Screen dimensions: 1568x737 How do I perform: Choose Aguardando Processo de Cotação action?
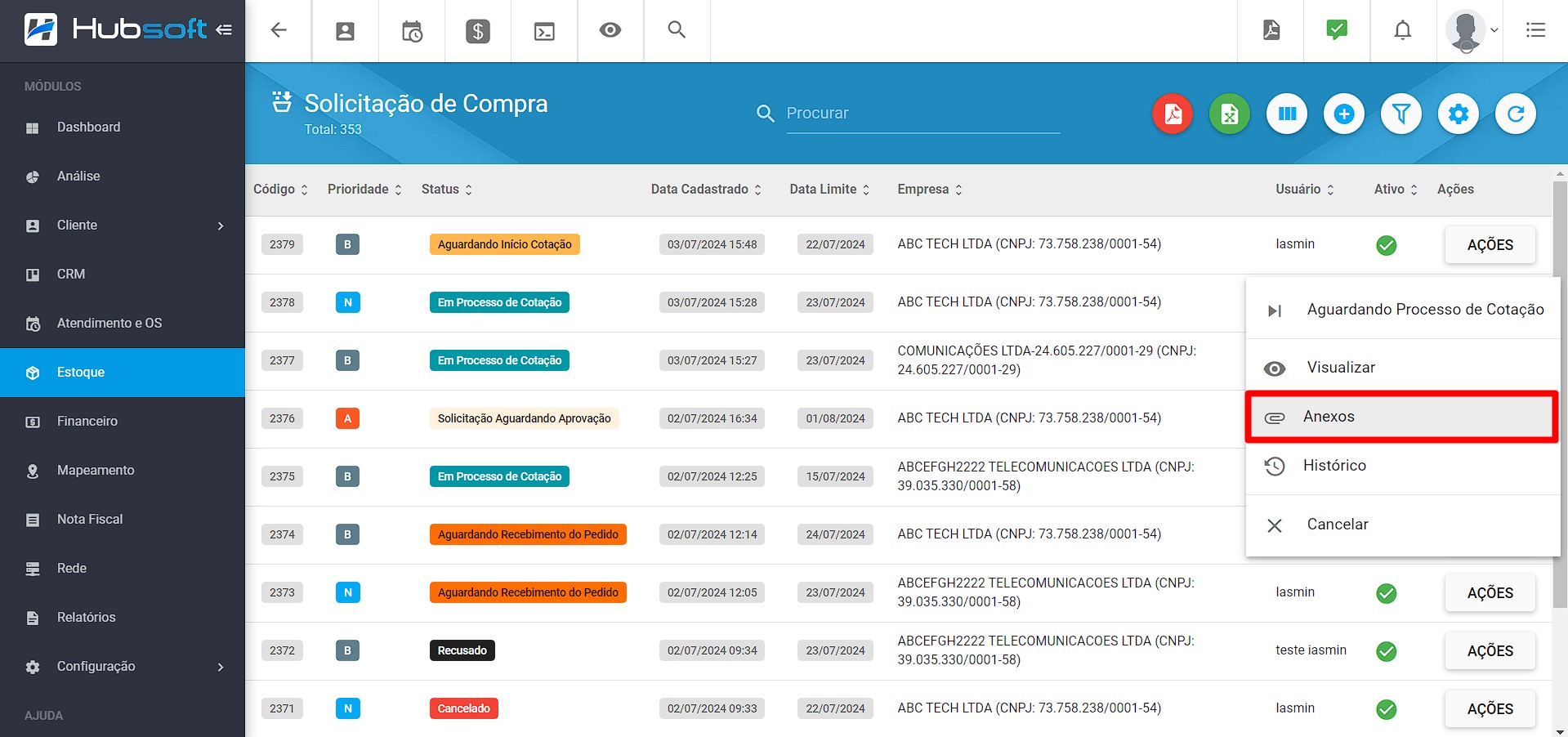point(1403,310)
